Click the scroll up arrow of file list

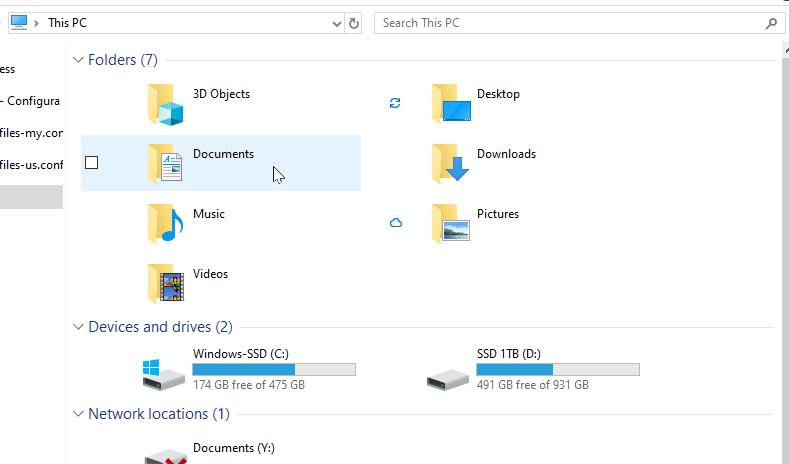click(786, 50)
